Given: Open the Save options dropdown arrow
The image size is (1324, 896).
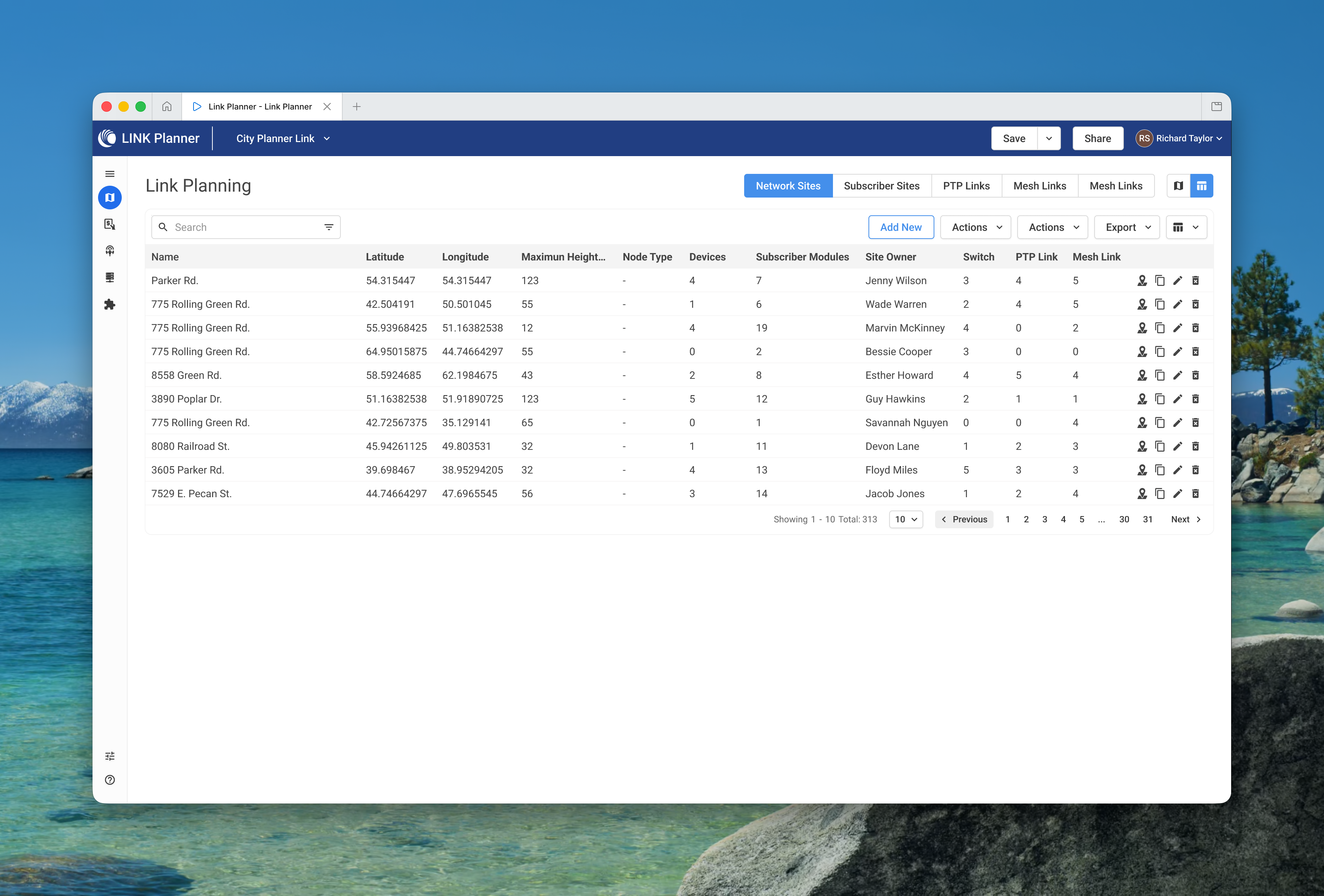Looking at the screenshot, I should coord(1049,138).
